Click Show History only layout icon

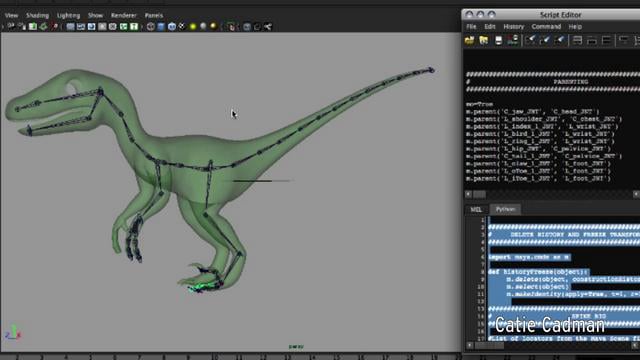point(577,40)
